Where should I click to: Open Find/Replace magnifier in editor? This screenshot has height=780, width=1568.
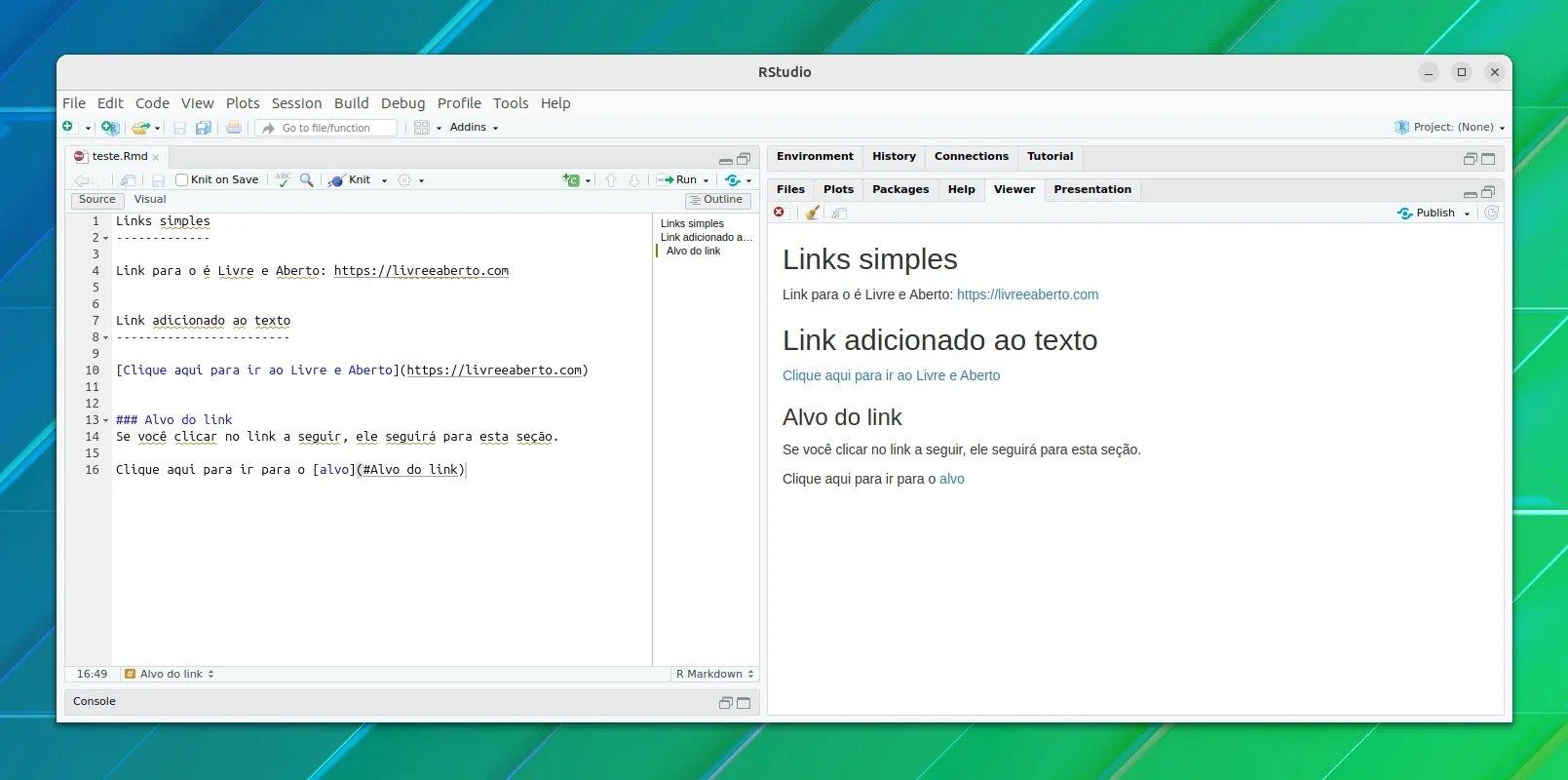(307, 180)
